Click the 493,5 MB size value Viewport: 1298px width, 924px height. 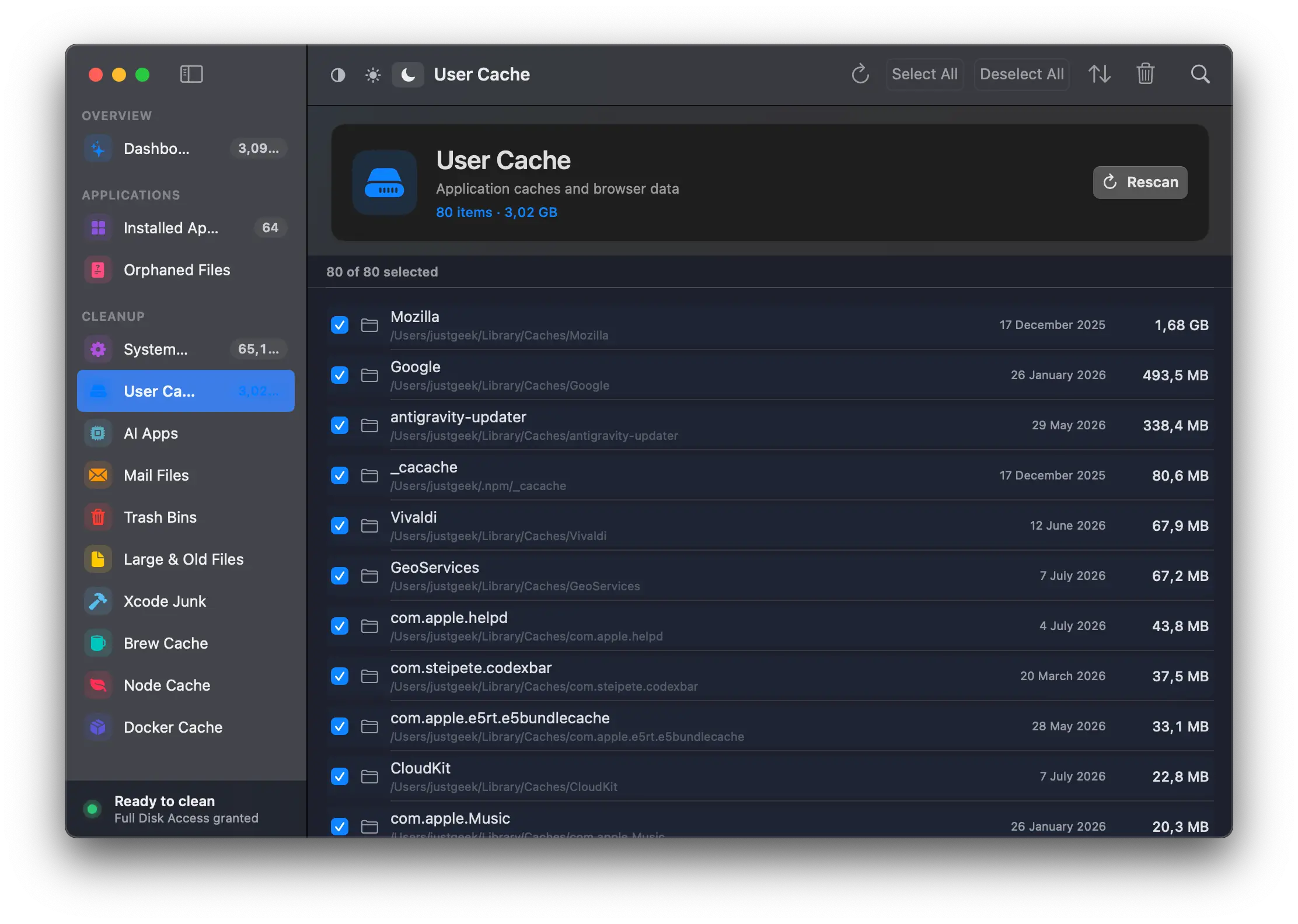(1175, 375)
